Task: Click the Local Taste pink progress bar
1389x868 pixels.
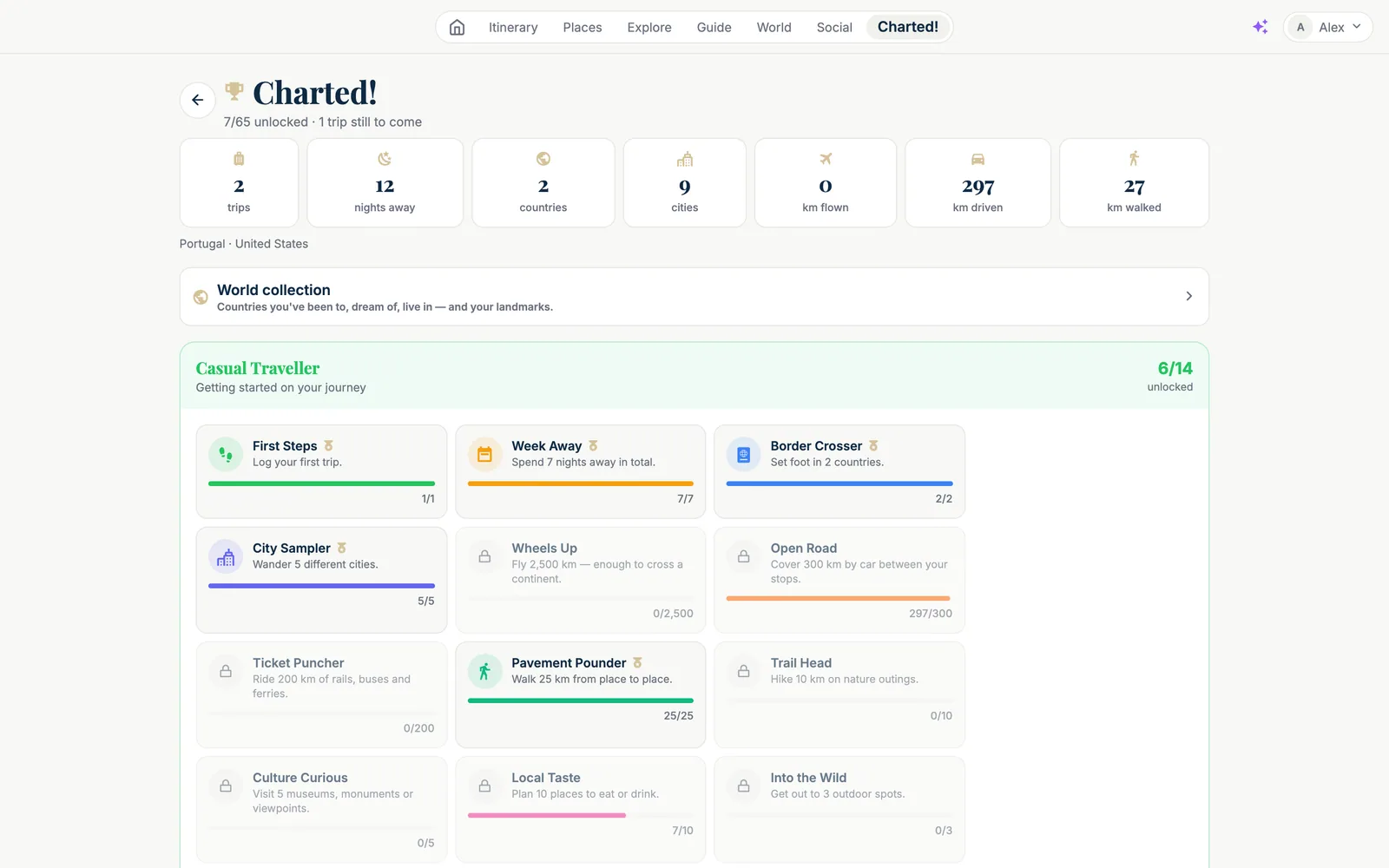Action: [547, 815]
